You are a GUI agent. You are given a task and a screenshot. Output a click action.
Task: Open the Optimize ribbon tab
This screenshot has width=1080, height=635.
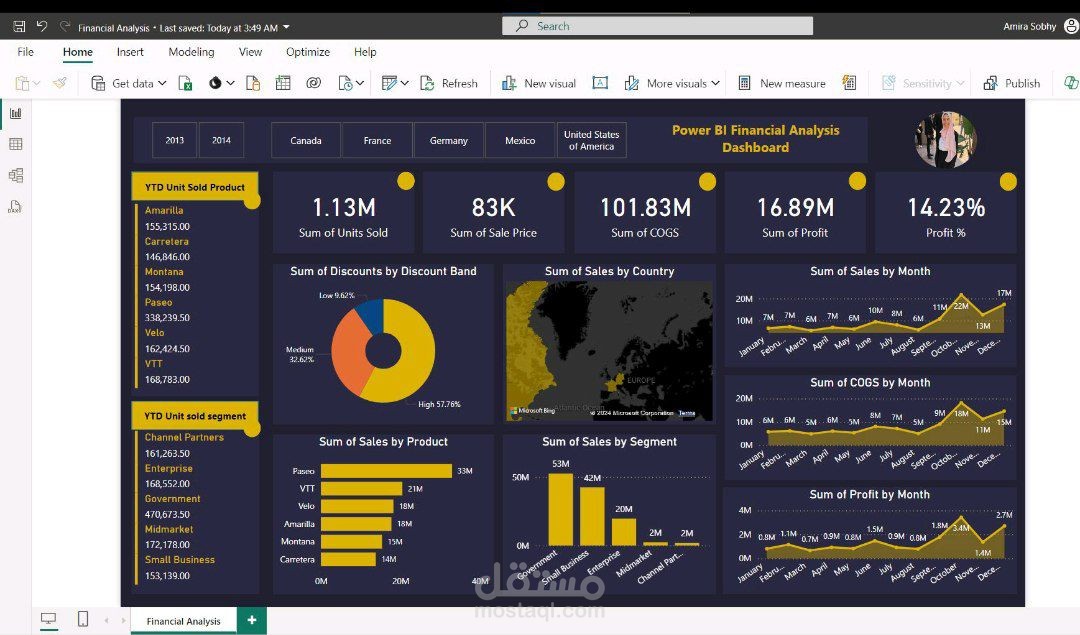[x=308, y=52]
